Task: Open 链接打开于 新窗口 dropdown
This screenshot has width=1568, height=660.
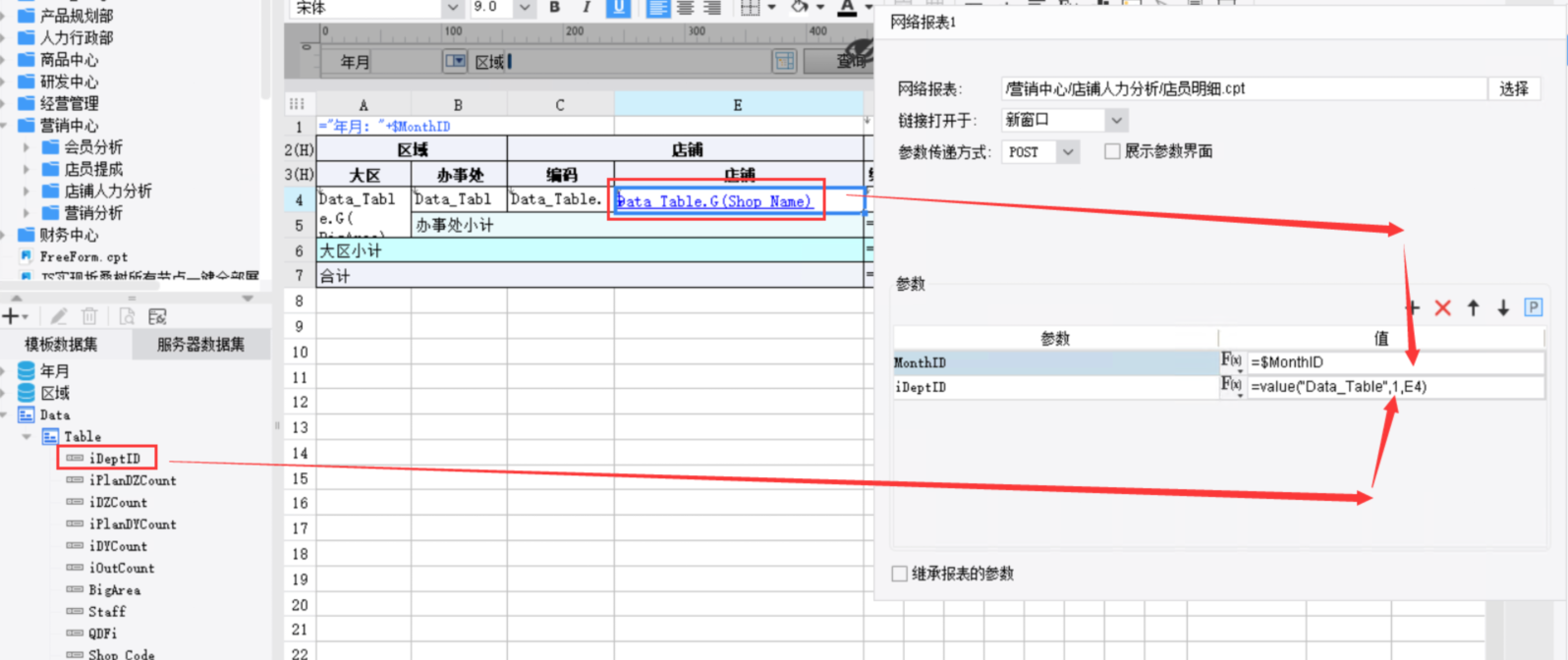Action: (x=1116, y=120)
